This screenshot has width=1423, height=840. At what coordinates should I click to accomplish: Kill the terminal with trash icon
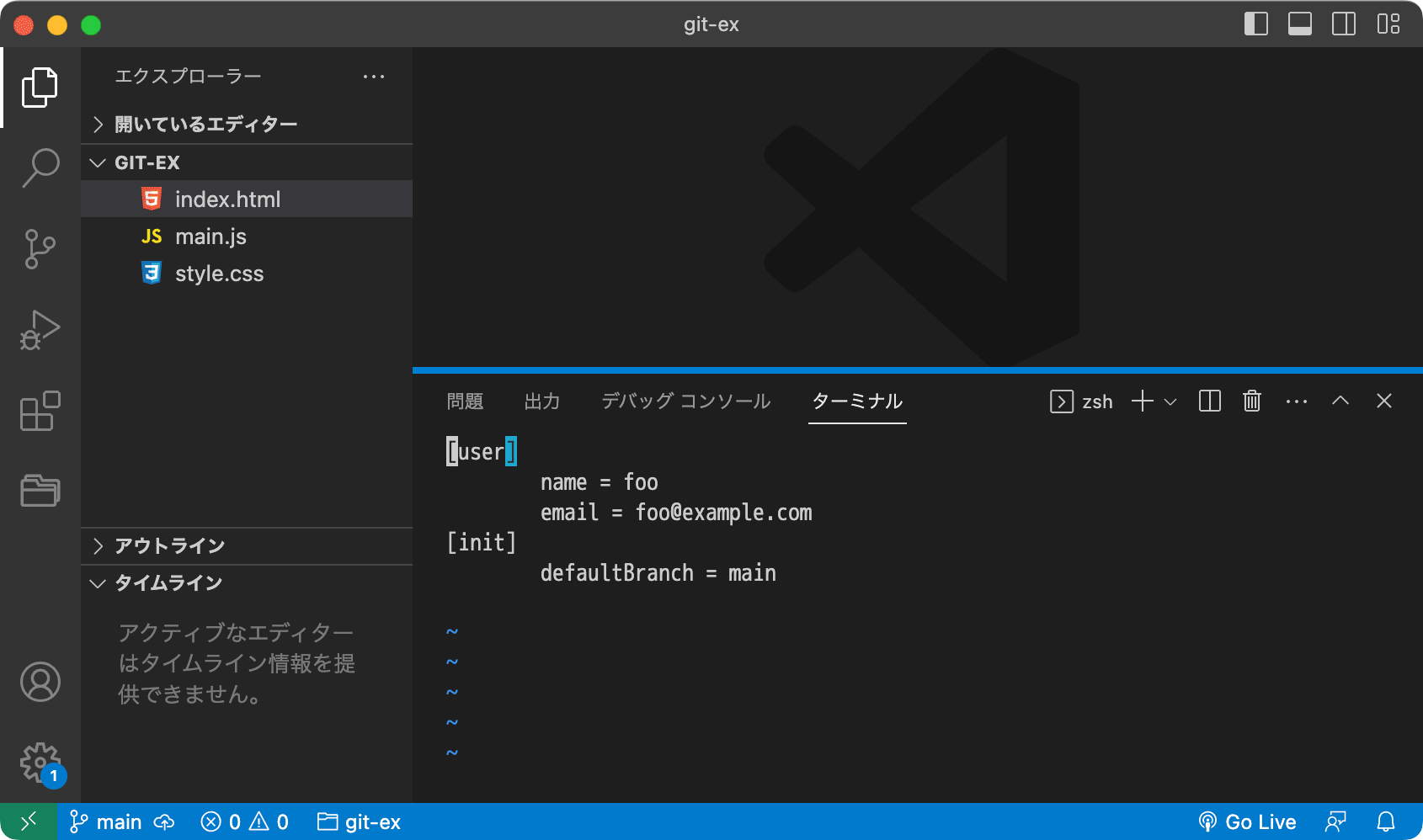(x=1252, y=401)
